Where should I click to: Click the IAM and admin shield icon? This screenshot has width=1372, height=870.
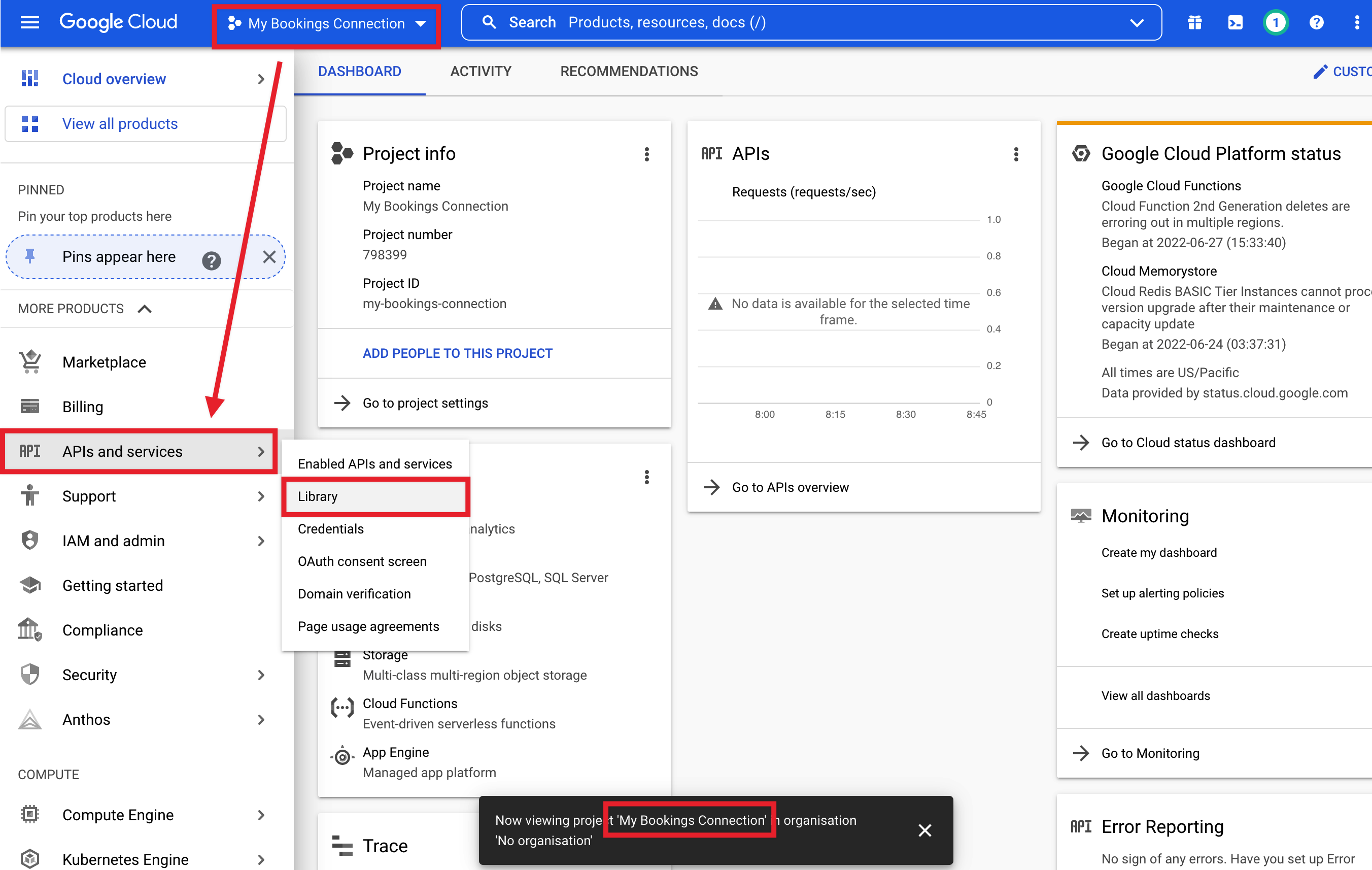(29, 540)
